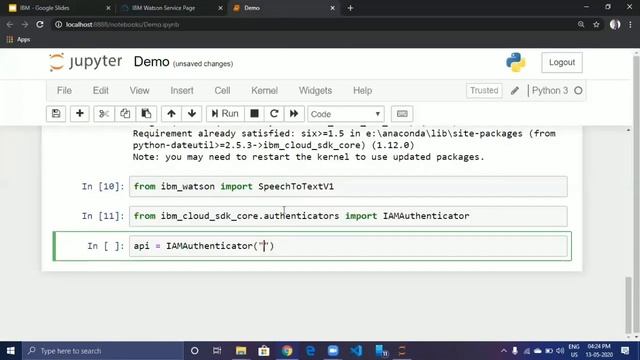Open the Help menu

pos(362,91)
